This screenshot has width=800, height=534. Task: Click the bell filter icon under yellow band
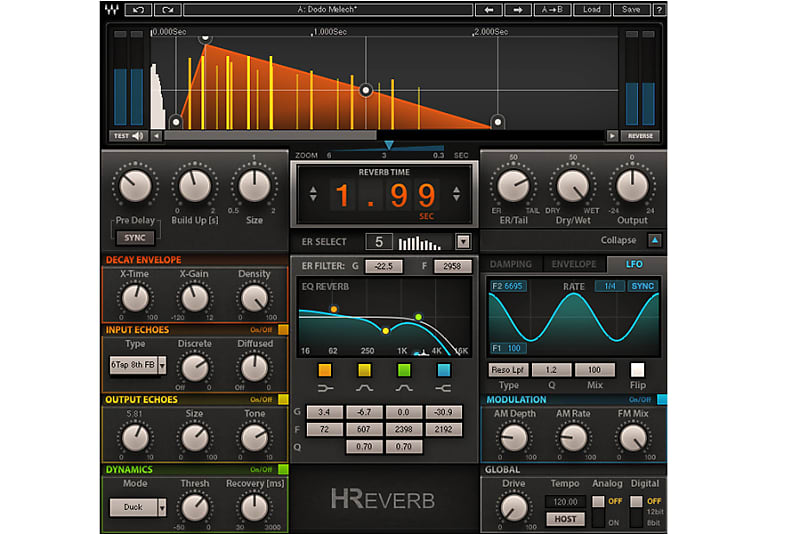[x=364, y=389]
